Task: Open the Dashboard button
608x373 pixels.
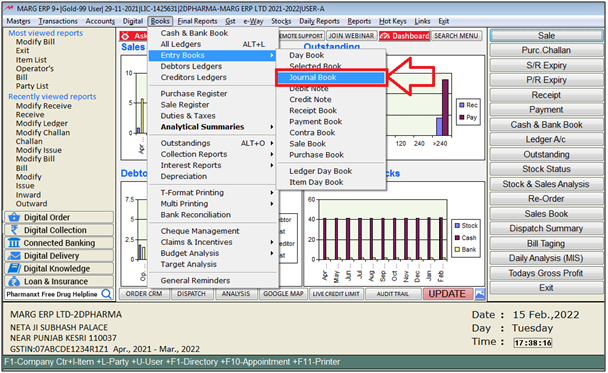Action: pos(404,36)
